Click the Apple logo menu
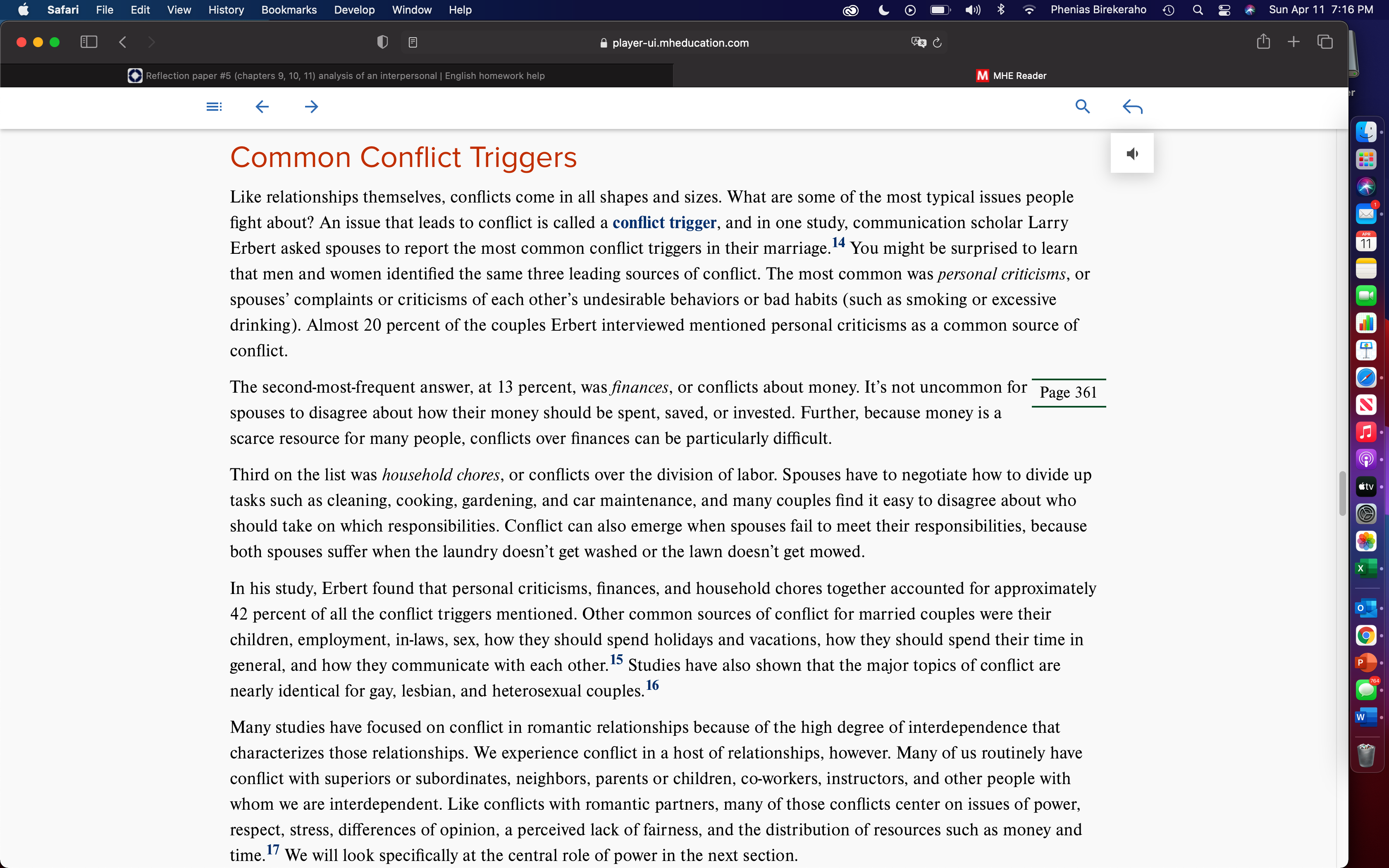Screen dimensions: 1389x868 click(x=23, y=10)
